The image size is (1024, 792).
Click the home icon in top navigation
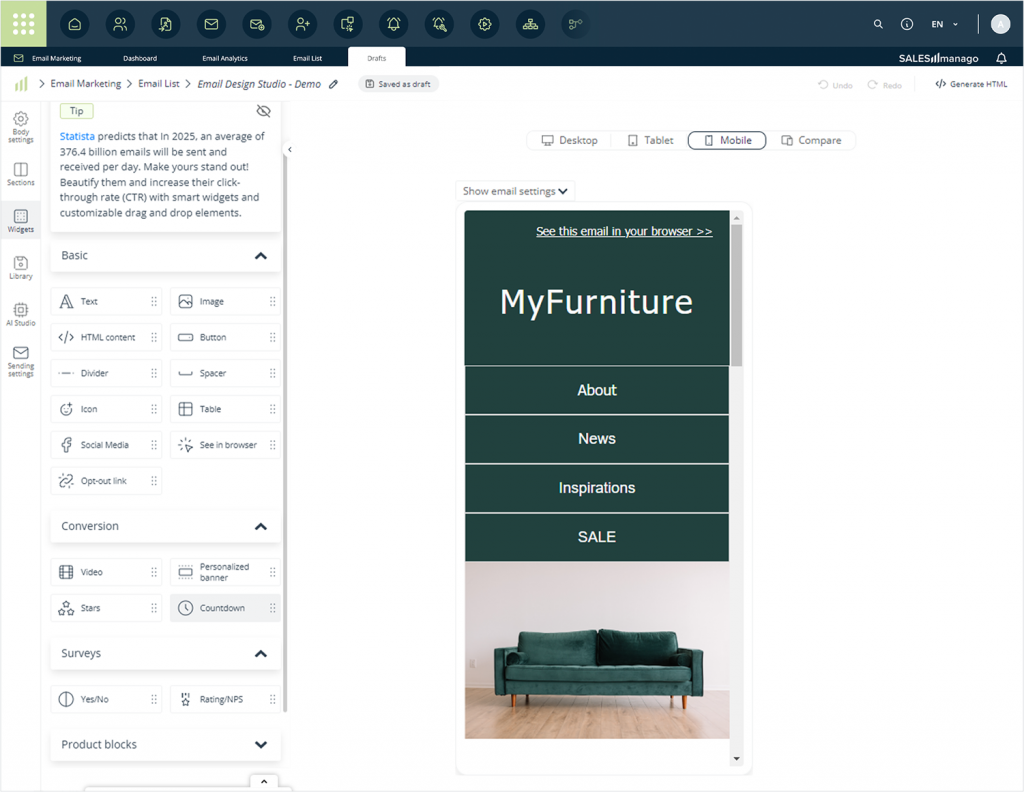click(75, 24)
